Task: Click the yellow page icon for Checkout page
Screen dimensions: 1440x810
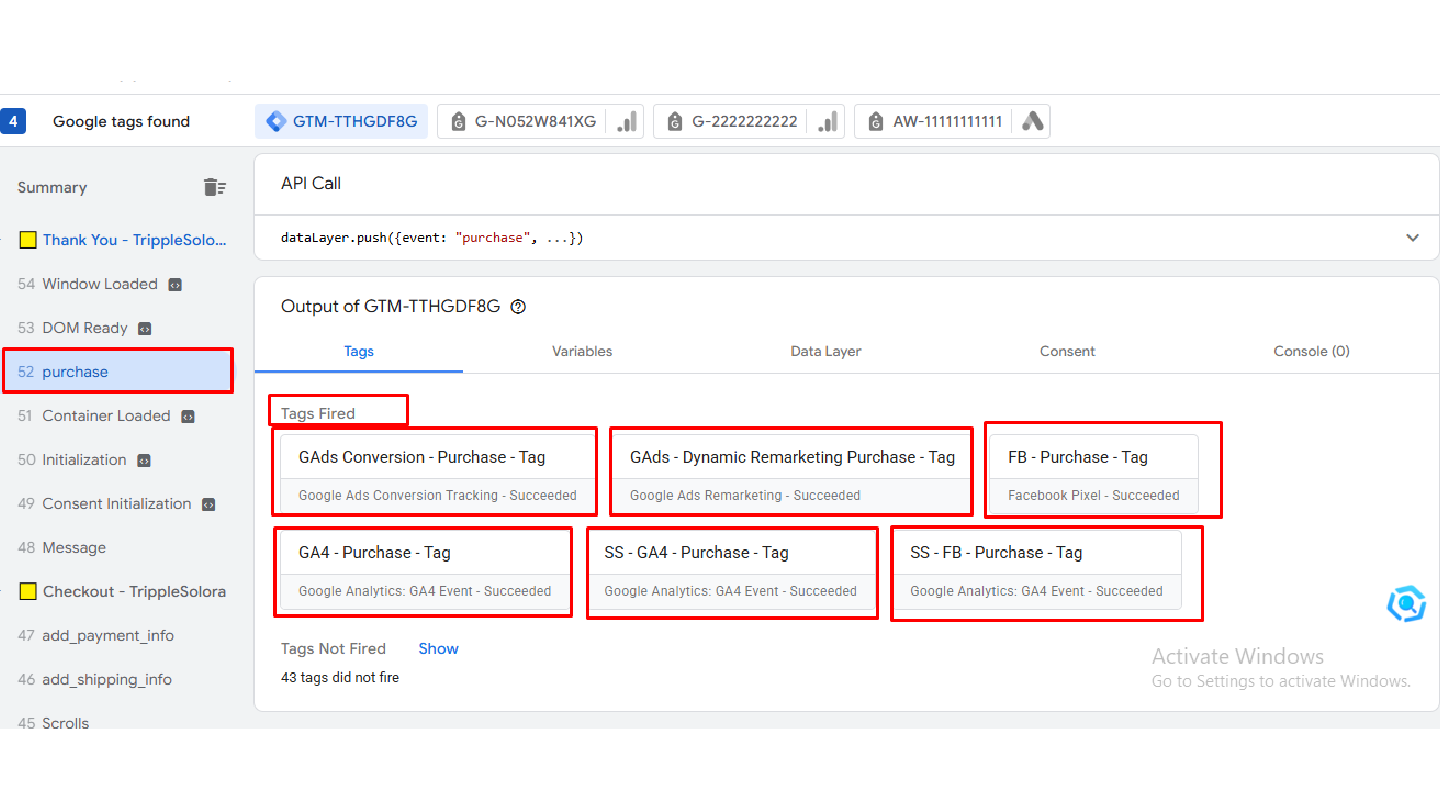Action: click(x=28, y=592)
